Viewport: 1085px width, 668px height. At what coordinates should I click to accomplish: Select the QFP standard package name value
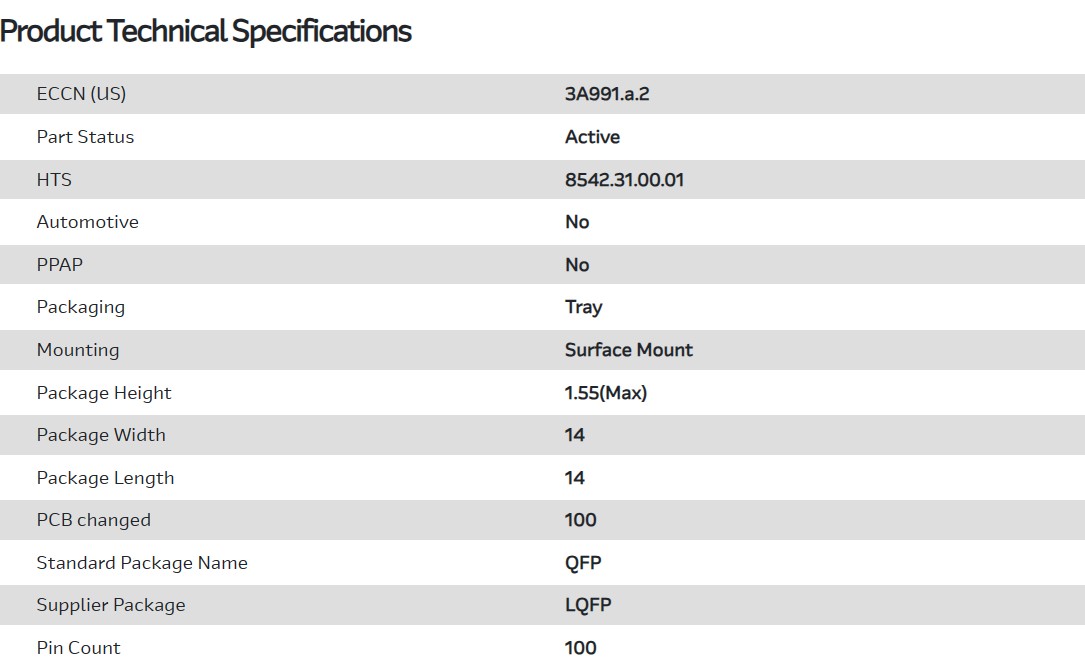[583, 563]
